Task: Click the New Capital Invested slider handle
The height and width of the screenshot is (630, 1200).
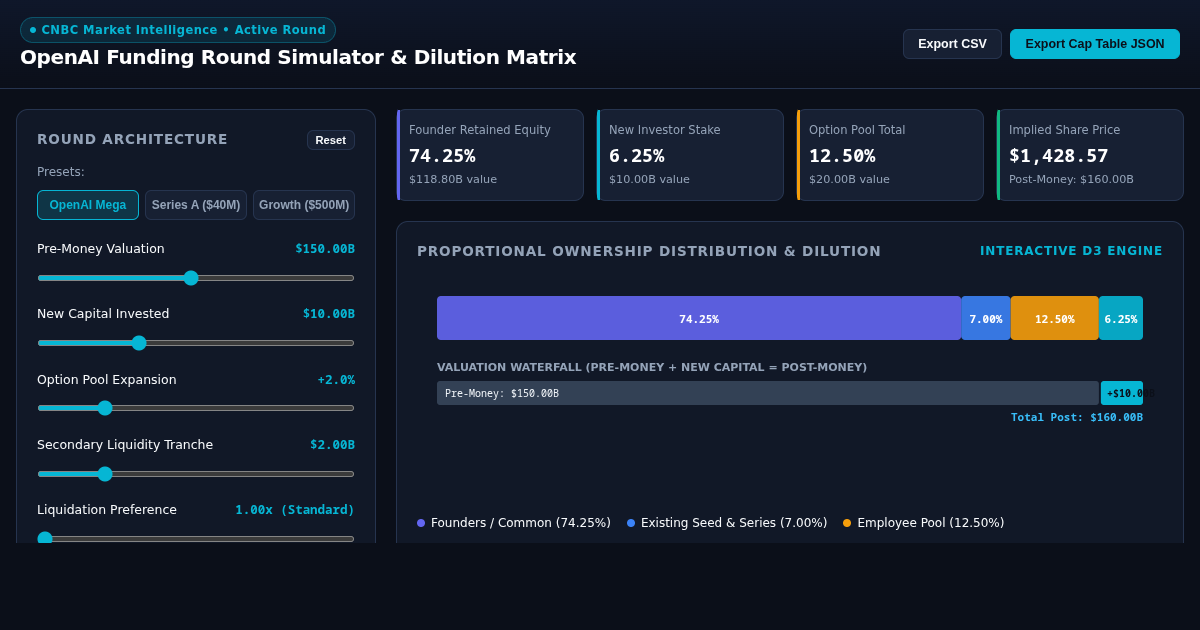Action: coord(139,343)
